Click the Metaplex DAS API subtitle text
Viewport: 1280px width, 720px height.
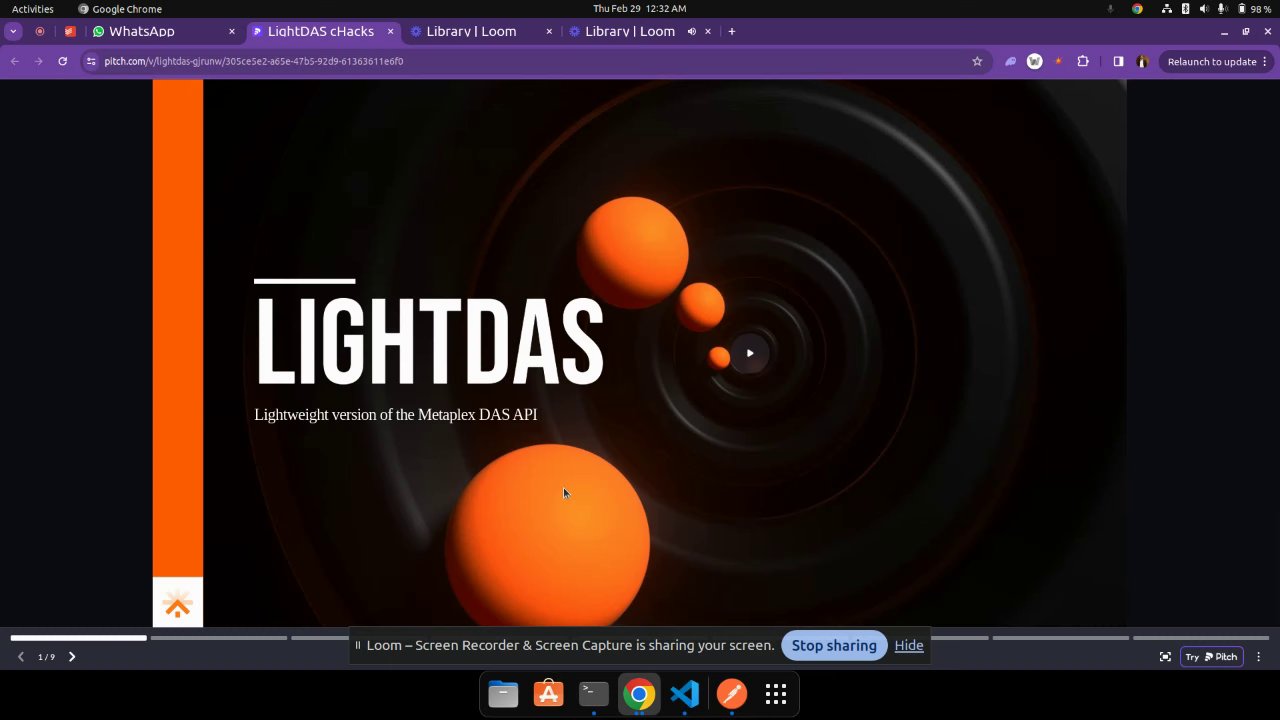point(396,414)
